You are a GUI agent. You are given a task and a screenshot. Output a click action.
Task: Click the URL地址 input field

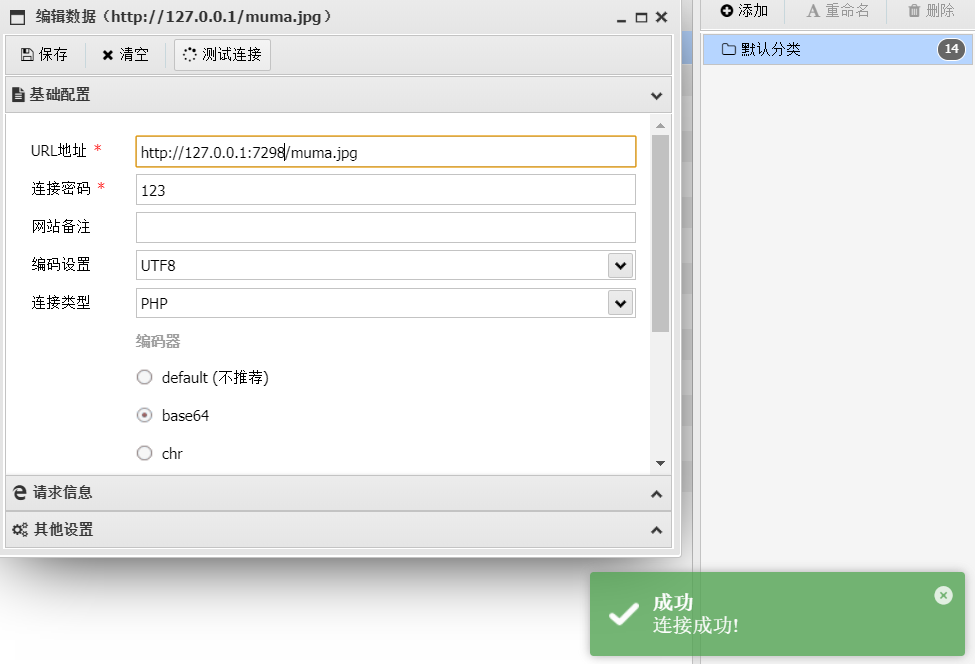click(386, 152)
